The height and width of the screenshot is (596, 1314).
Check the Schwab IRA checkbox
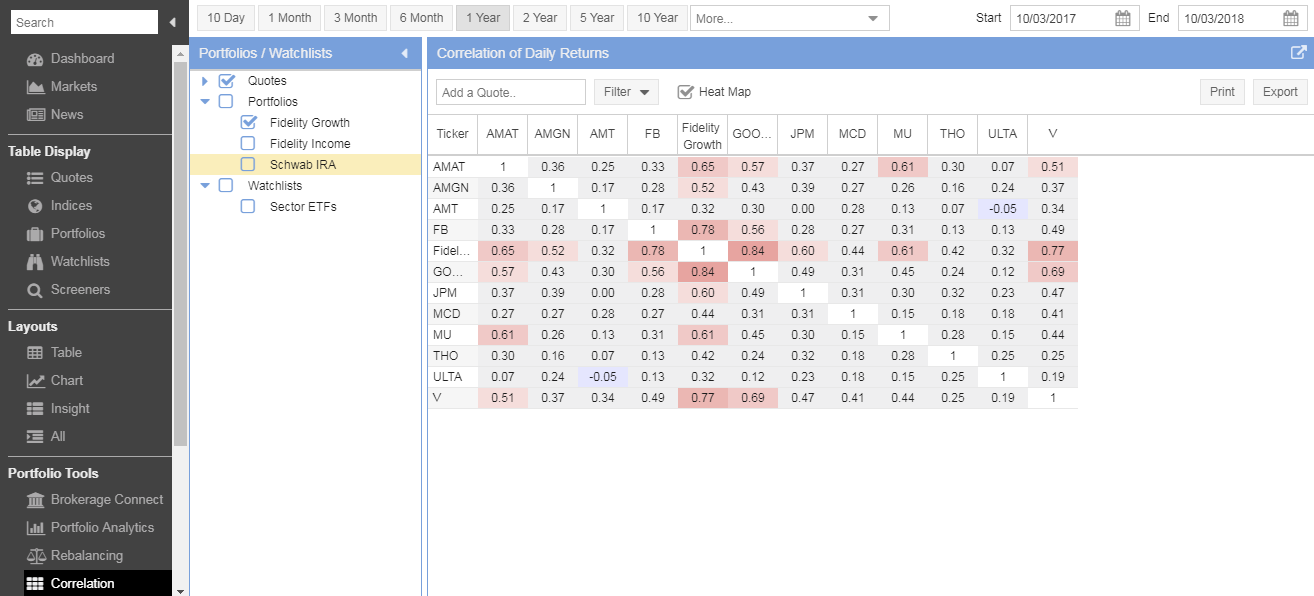248,165
